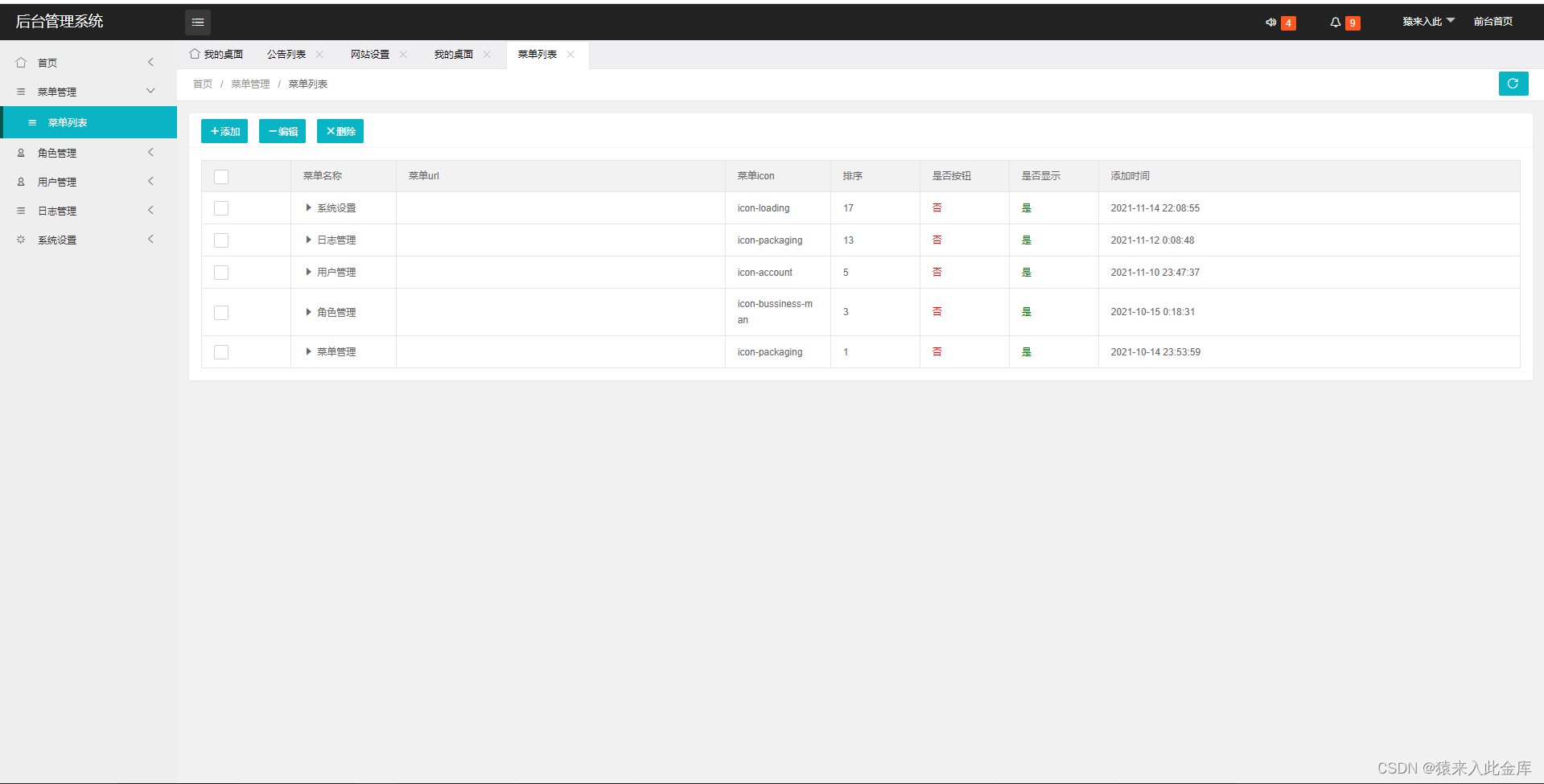Select the home icon beside 首页

20,62
